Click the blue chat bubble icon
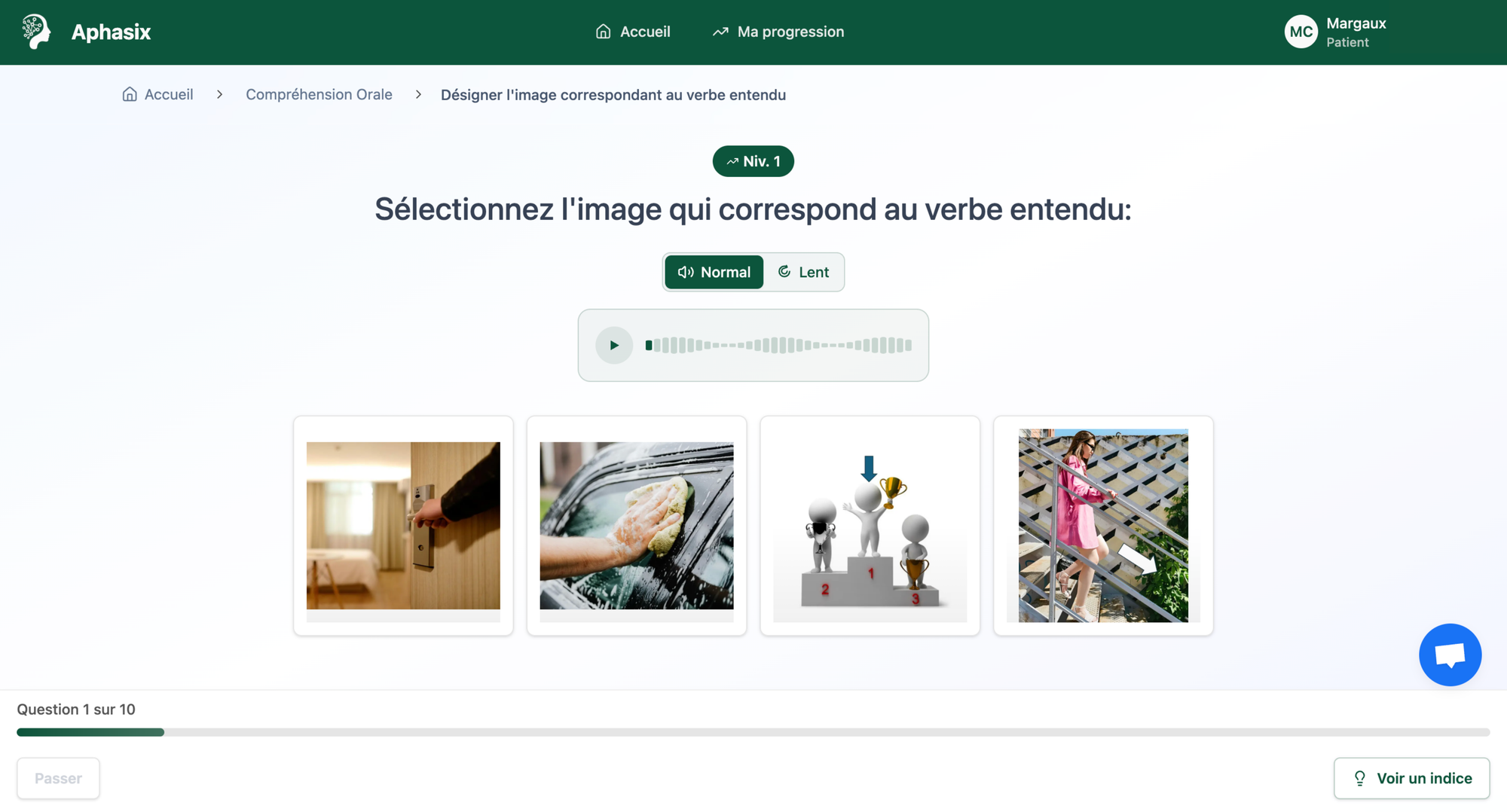 pos(1449,655)
